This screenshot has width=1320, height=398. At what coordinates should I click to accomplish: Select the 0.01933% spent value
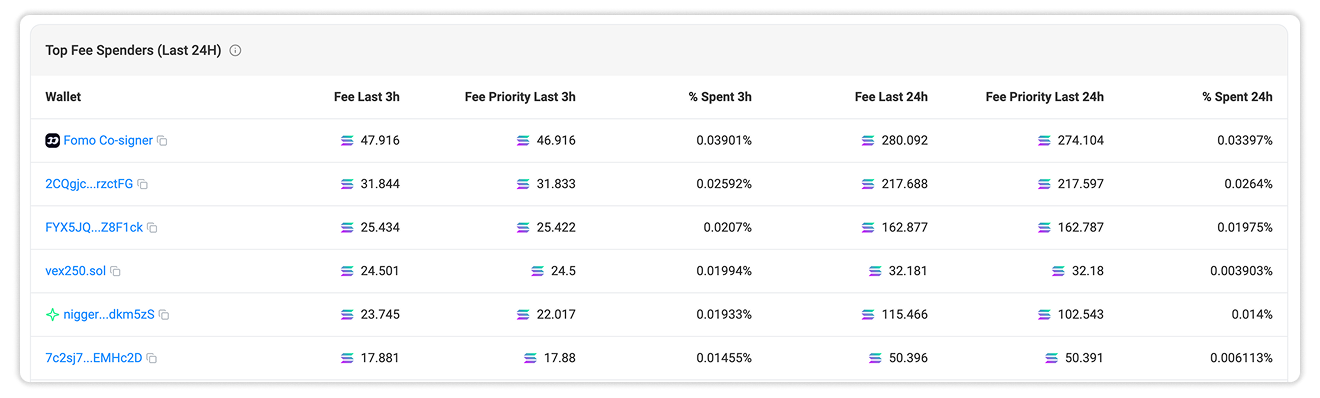724,314
